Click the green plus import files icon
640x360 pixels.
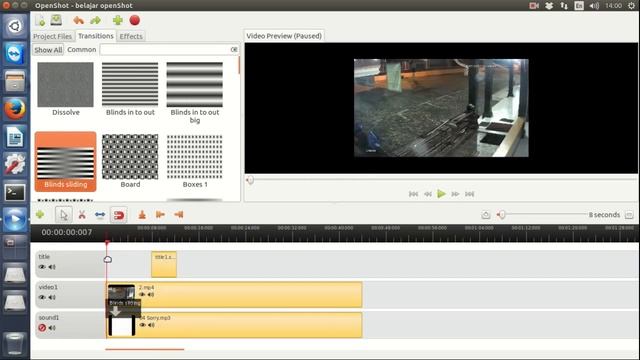(x=118, y=20)
